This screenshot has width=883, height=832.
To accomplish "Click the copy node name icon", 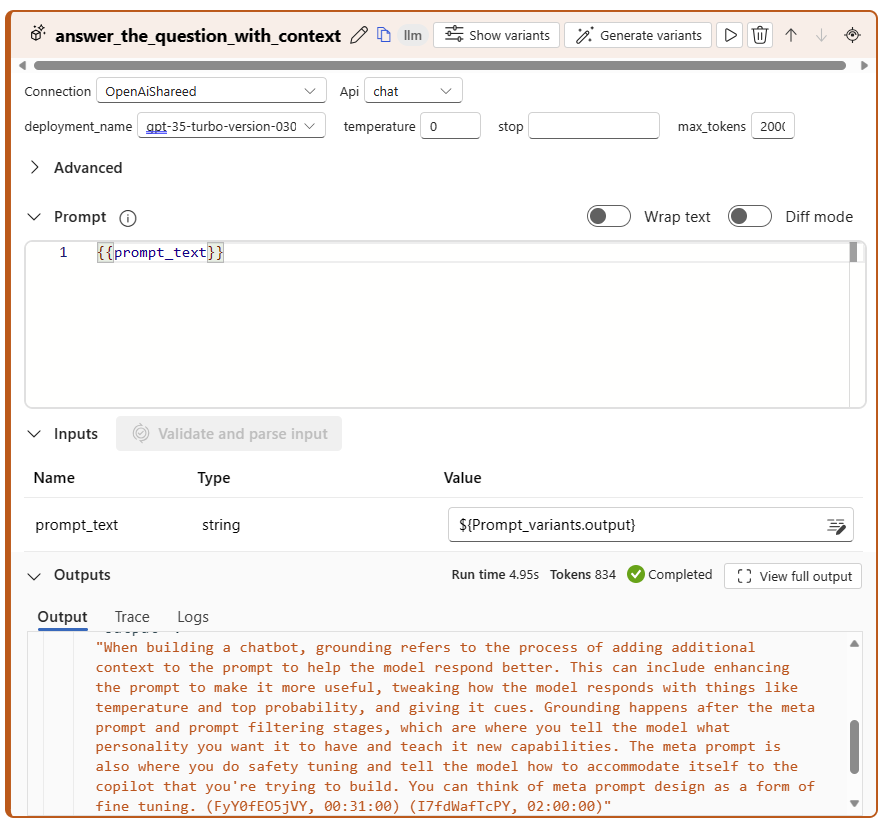I will (x=384, y=35).
